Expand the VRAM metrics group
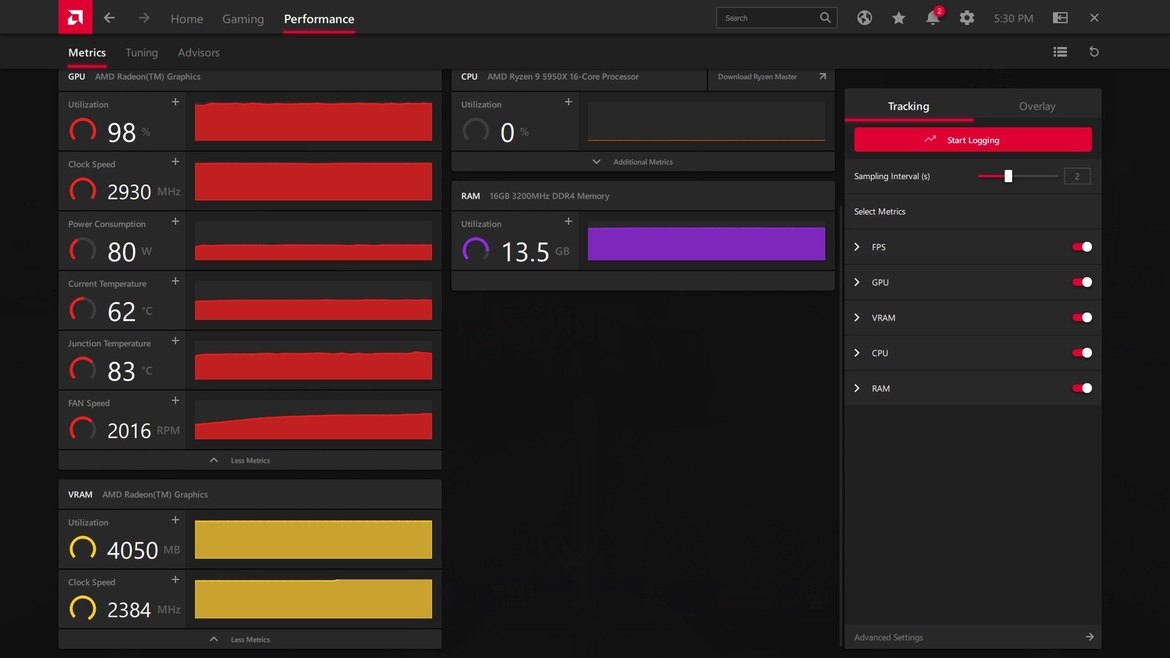The height and width of the screenshot is (658, 1170). pos(857,318)
